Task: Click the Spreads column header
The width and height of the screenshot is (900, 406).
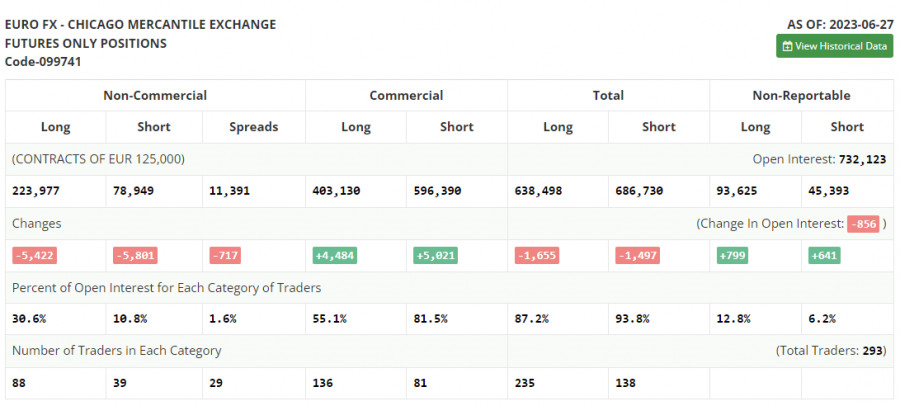Action: coord(253,127)
